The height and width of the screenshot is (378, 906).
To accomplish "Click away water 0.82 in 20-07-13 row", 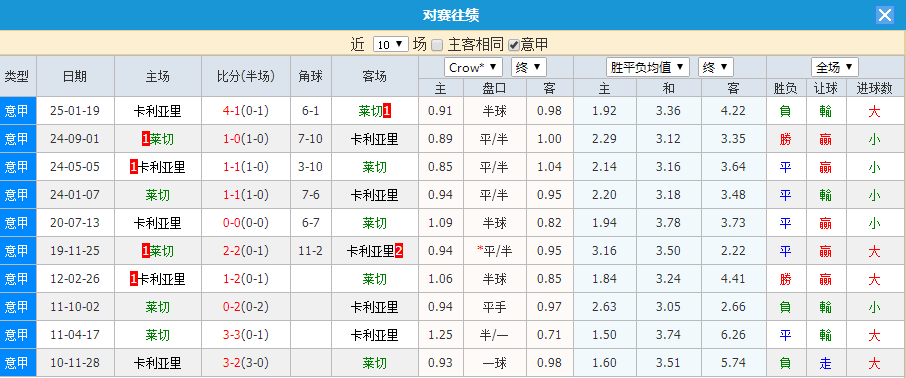I will click(549, 223).
